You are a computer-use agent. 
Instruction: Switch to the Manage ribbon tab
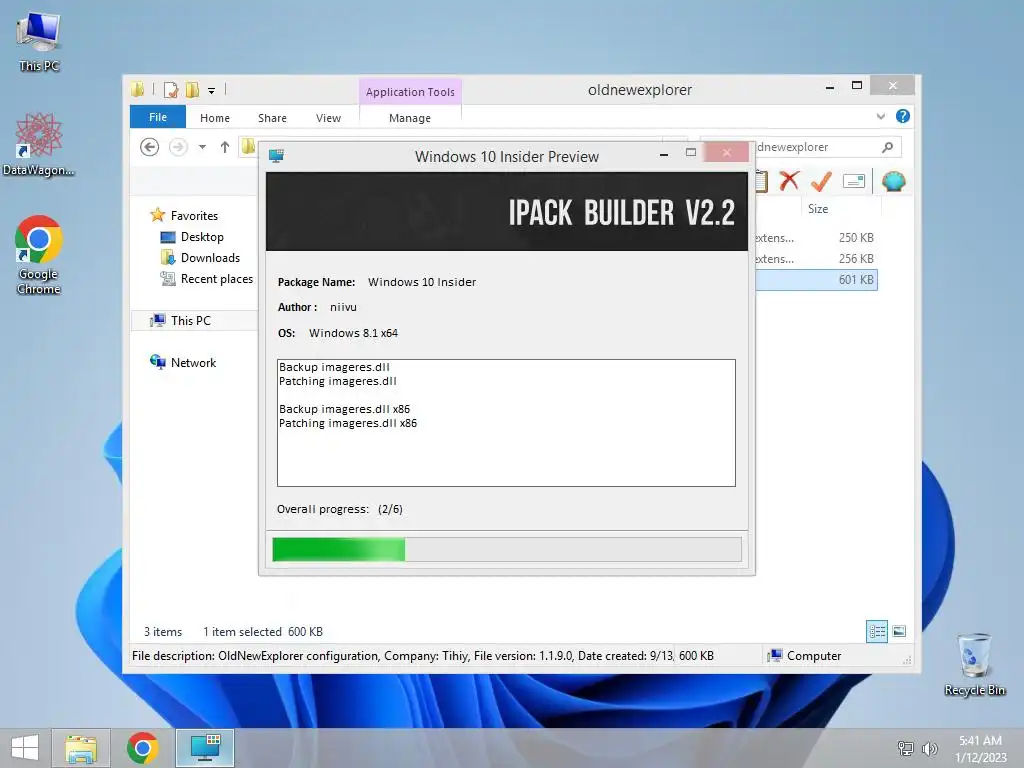[410, 118]
